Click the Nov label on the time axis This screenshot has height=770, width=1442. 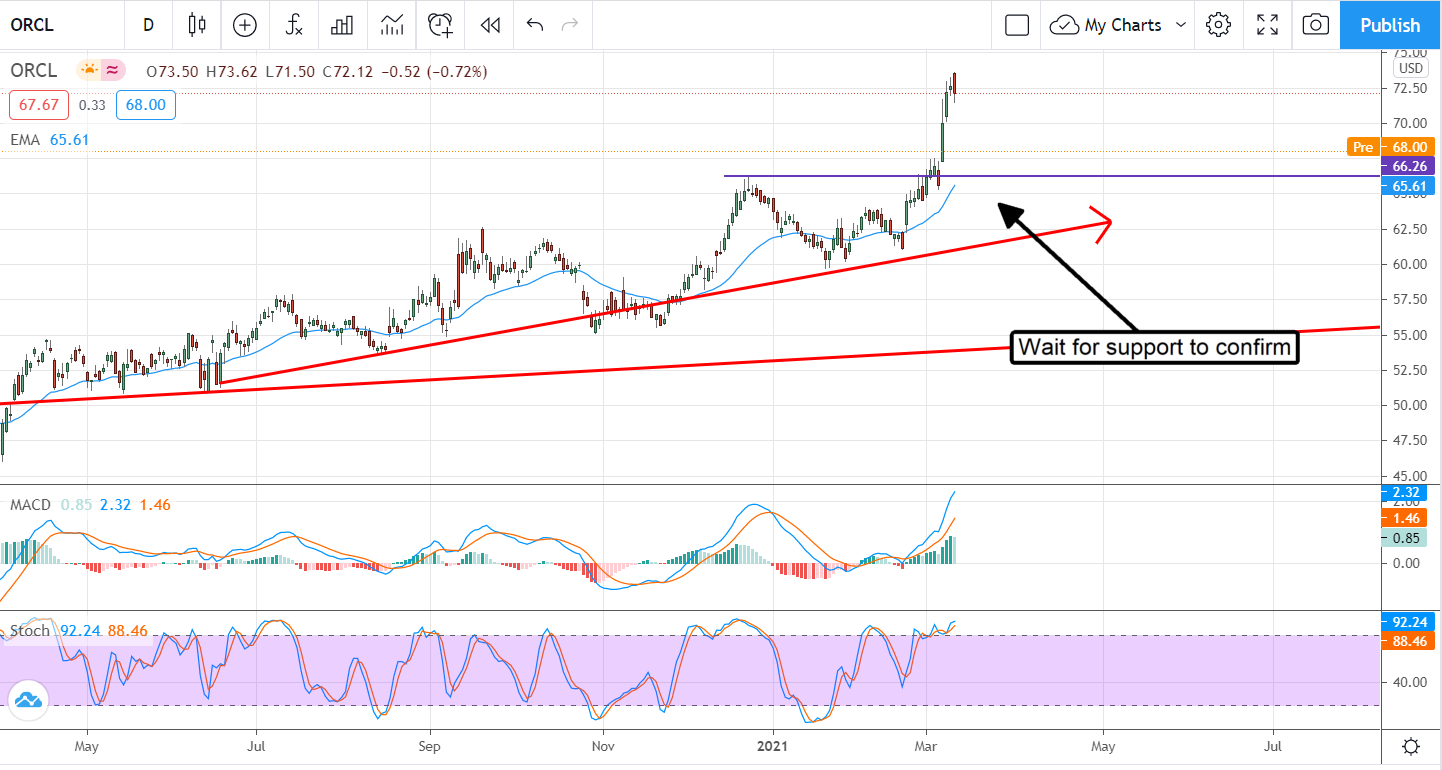pos(603,746)
